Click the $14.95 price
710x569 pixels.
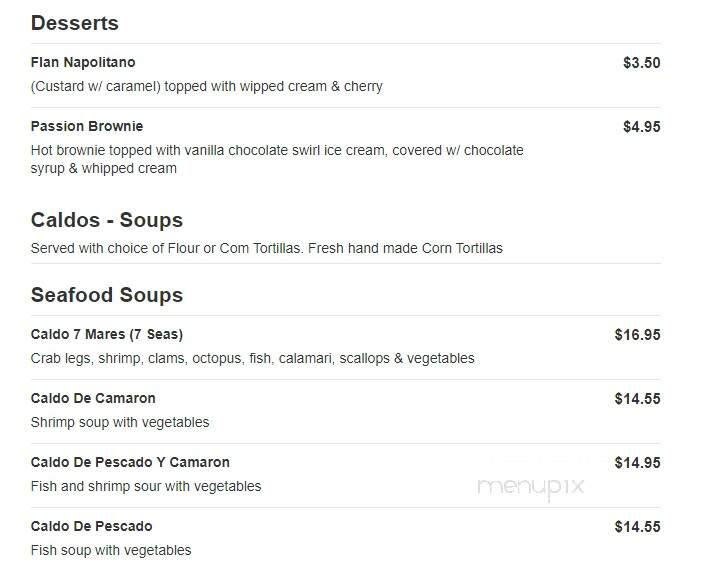pos(638,463)
